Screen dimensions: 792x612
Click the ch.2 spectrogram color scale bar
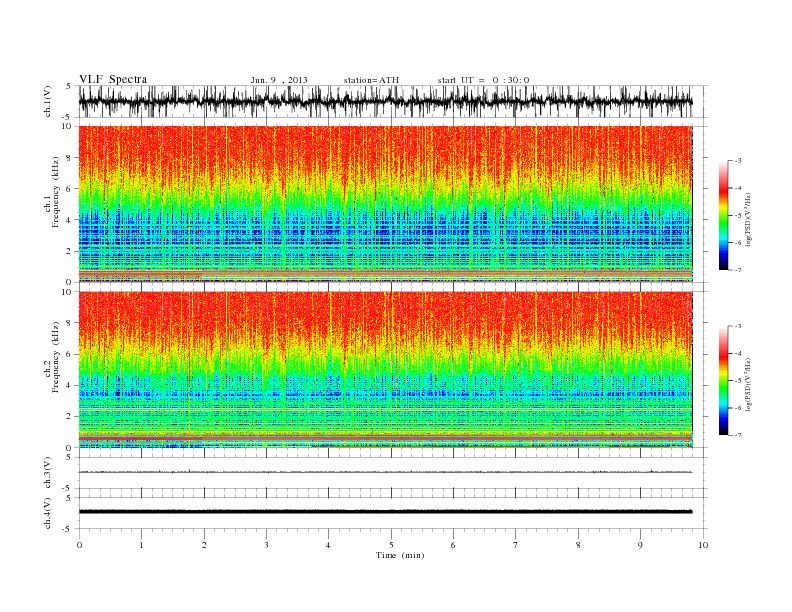point(723,381)
